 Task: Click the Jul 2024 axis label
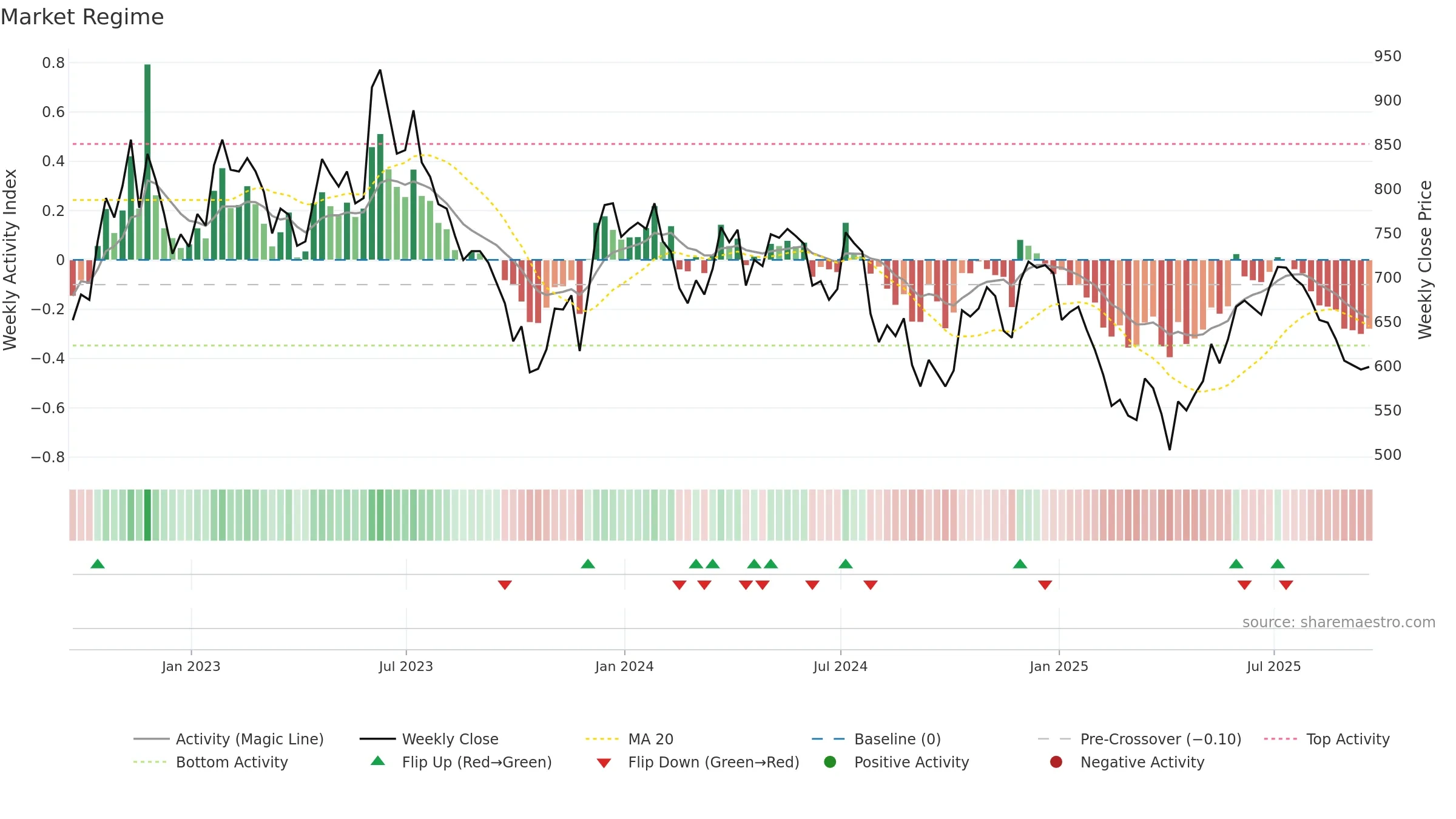pyautogui.click(x=840, y=666)
